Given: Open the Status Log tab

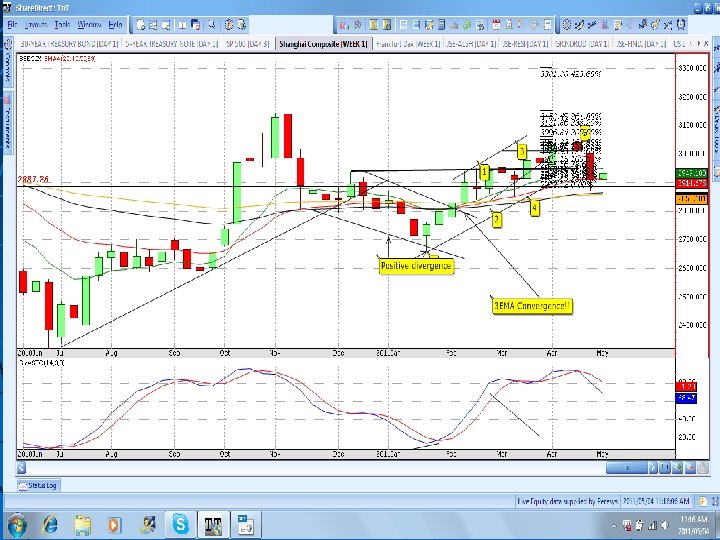Looking at the screenshot, I should (39, 485).
